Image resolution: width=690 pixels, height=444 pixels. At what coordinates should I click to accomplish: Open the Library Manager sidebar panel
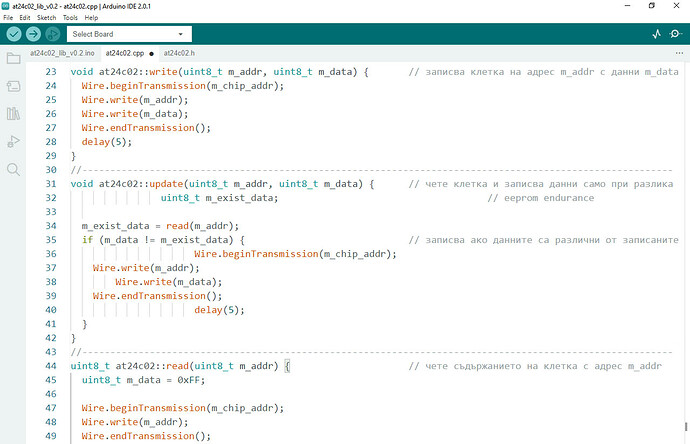pyautogui.click(x=13, y=114)
